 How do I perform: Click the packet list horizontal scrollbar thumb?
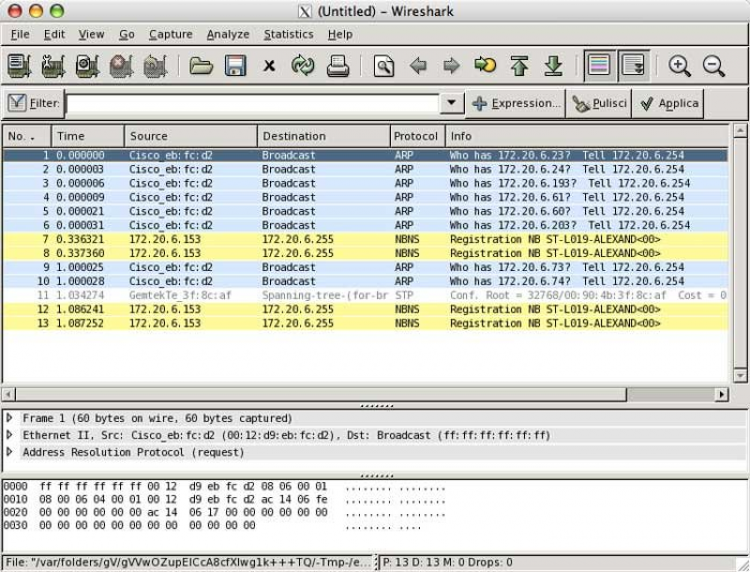coord(321,394)
